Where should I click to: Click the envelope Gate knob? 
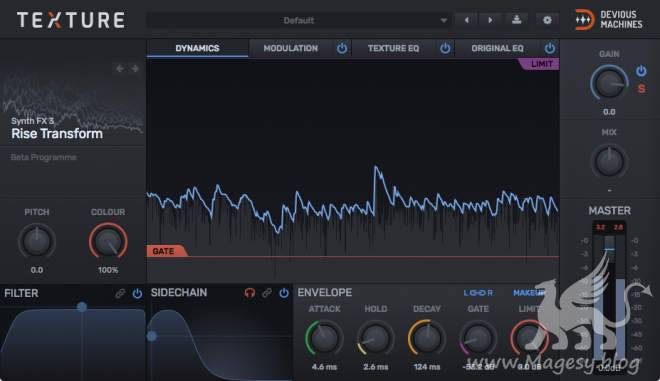pyautogui.click(x=478, y=338)
